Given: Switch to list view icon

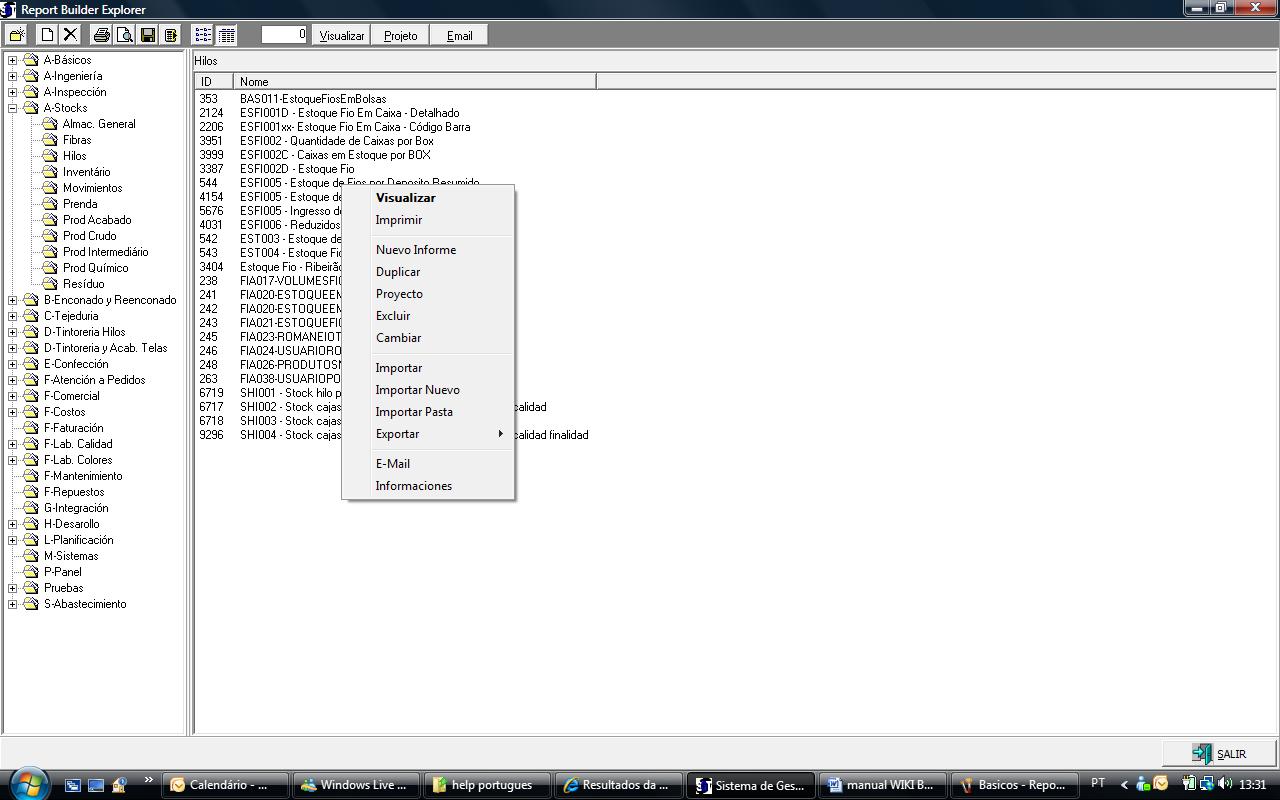Looking at the screenshot, I should [x=203, y=35].
